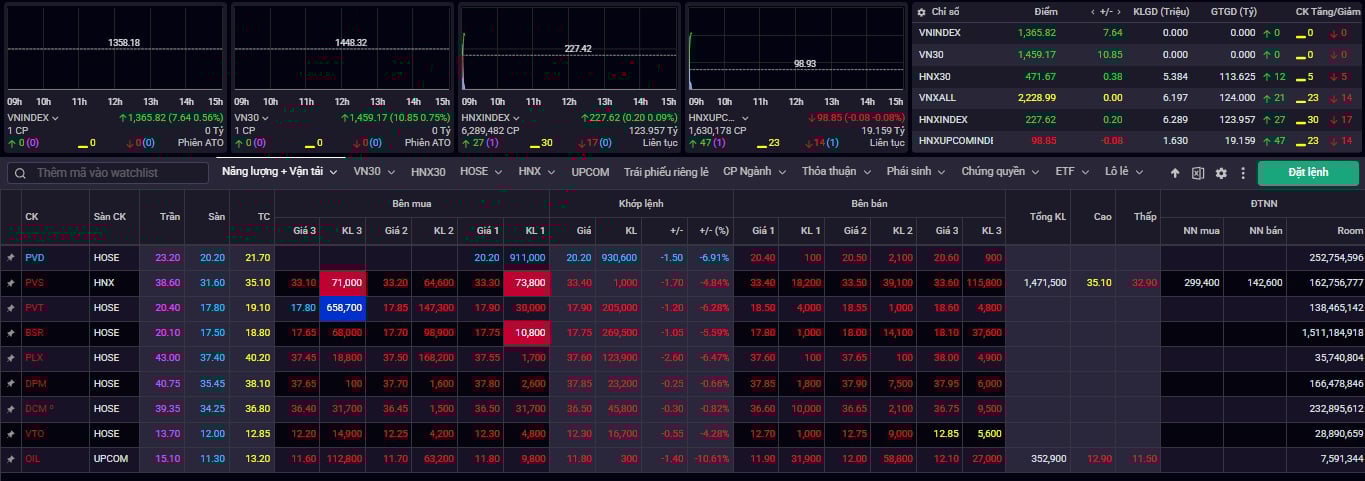Image resolution: width=1365 pixels, height=481 pixels.
Task: Open price board settings gear icon
Action: click(1221, 173)
